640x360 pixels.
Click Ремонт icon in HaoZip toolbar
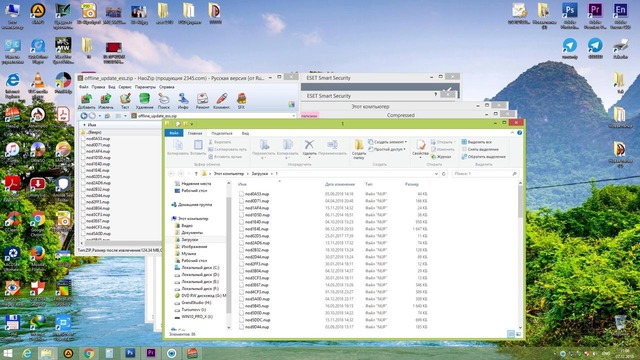[x=202, y=101]
